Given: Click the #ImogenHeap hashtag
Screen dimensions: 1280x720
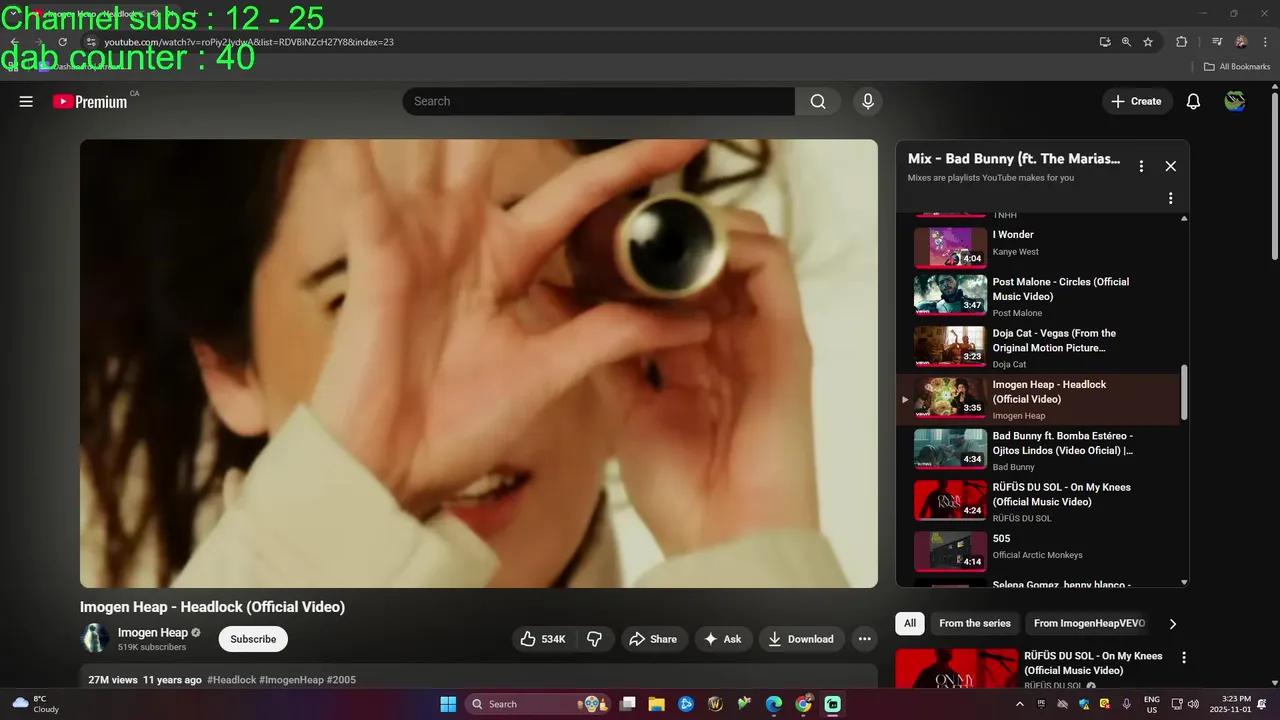Looking at the screenshot, I should click(x=292, y=680).
